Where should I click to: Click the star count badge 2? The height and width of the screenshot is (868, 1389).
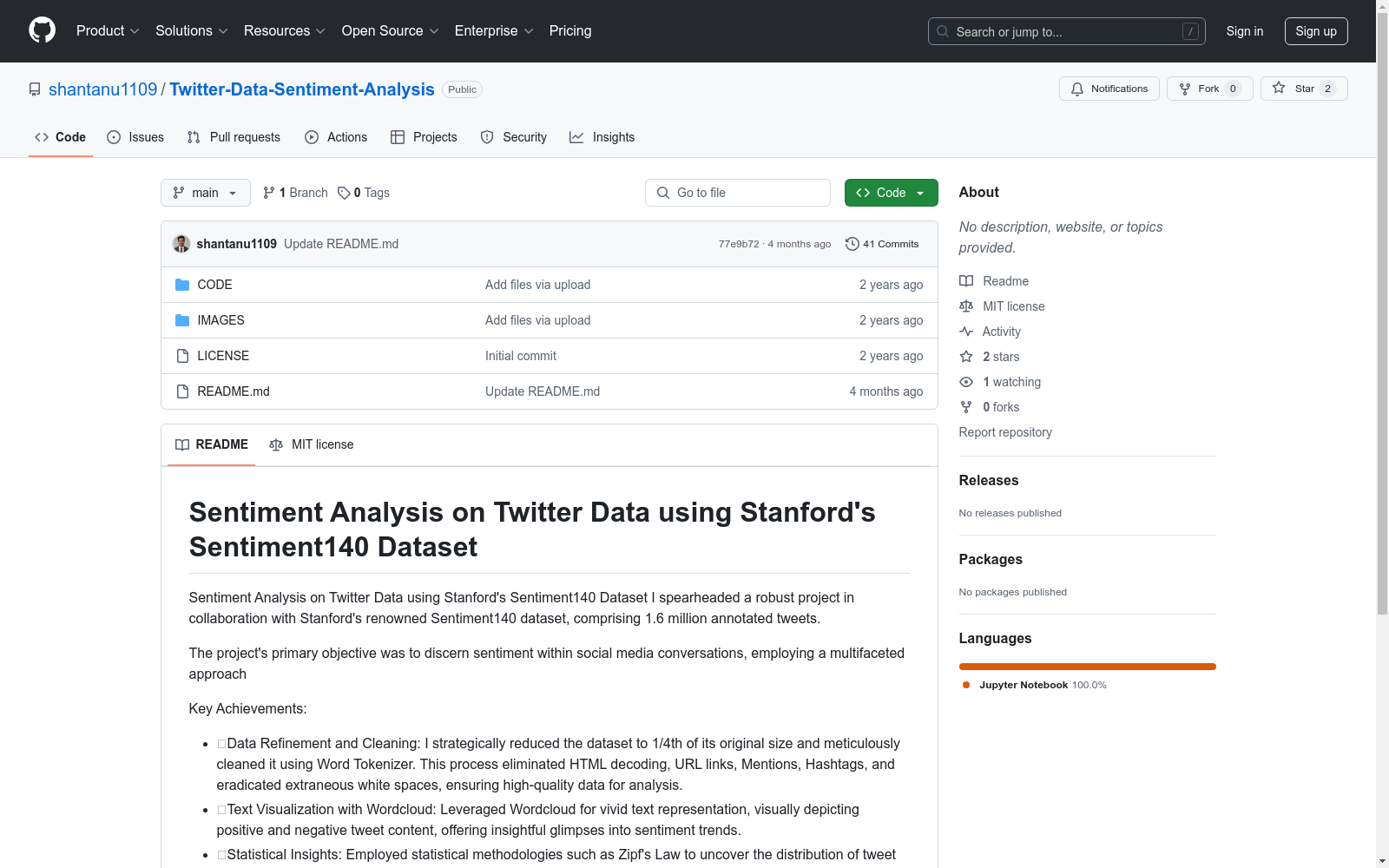pos(1327,89)
